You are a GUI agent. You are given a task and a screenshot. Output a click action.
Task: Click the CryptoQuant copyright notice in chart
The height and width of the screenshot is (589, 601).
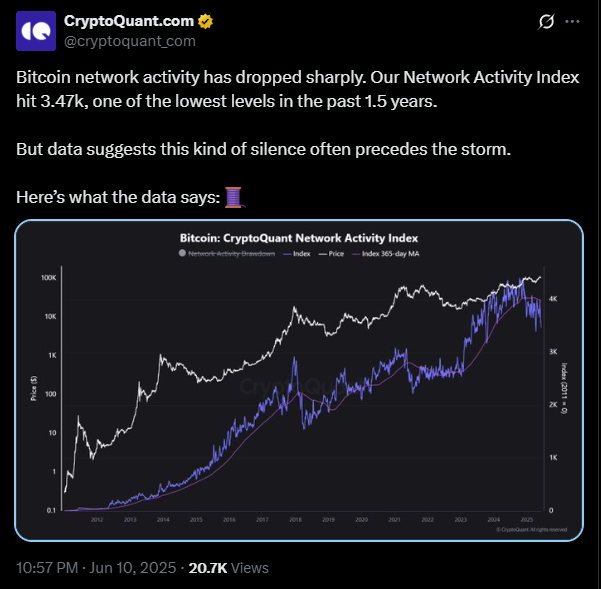click(x=531, y=530)
